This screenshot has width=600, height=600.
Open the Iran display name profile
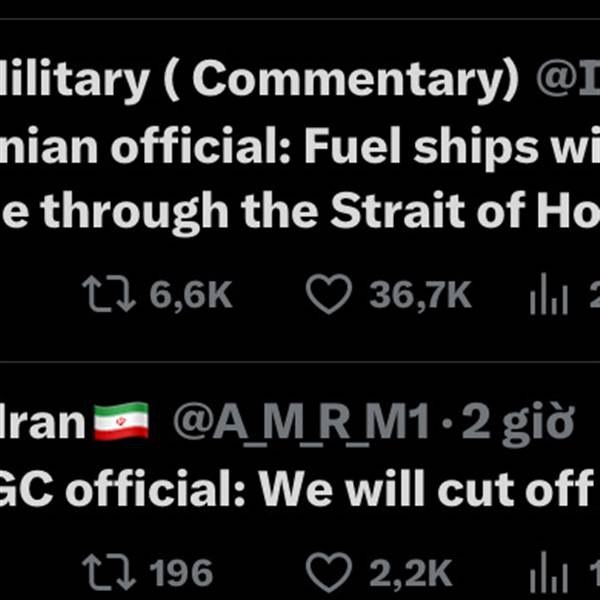(43, 422)
